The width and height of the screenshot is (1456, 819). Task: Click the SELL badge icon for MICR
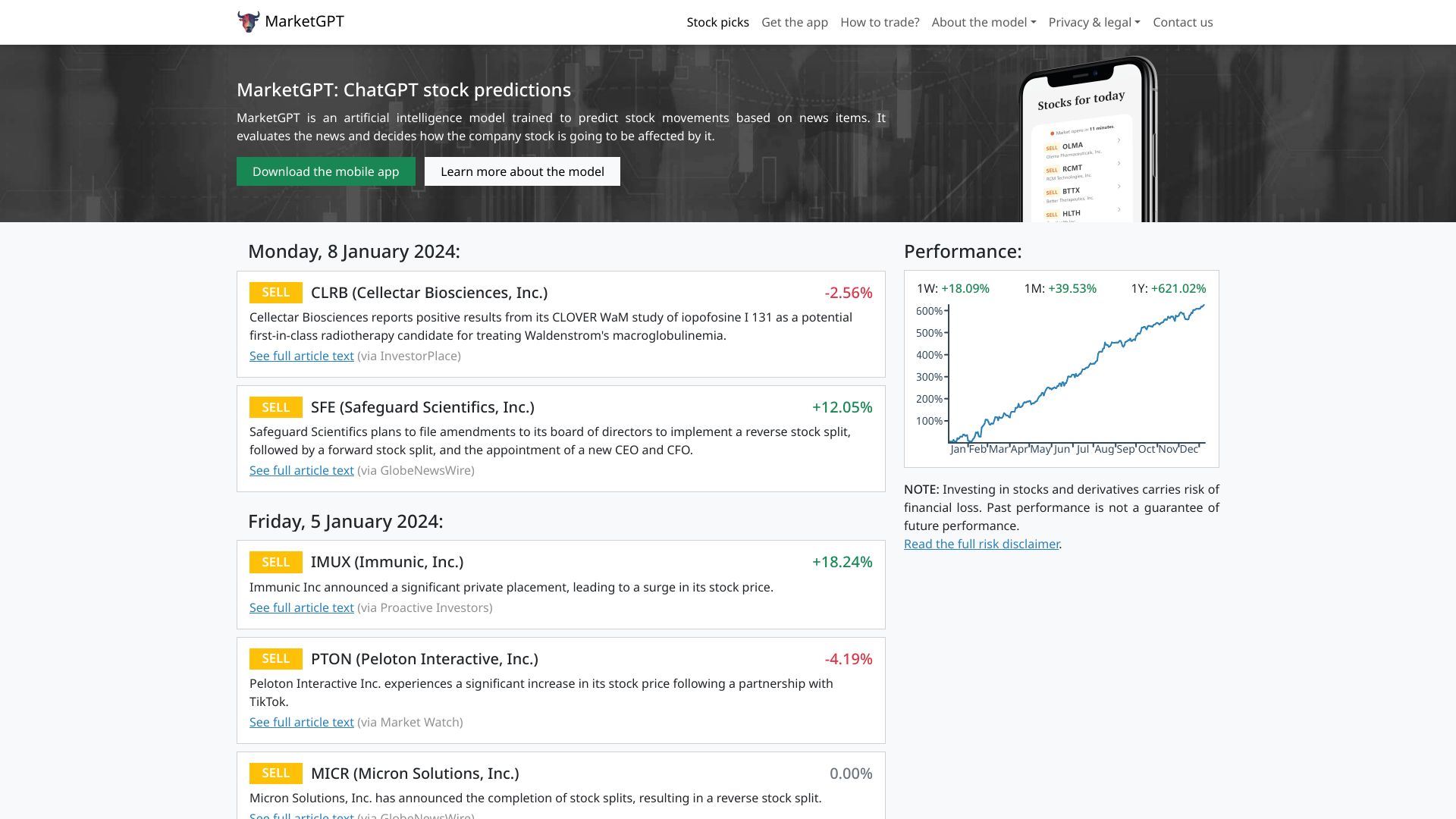(275, 772)
